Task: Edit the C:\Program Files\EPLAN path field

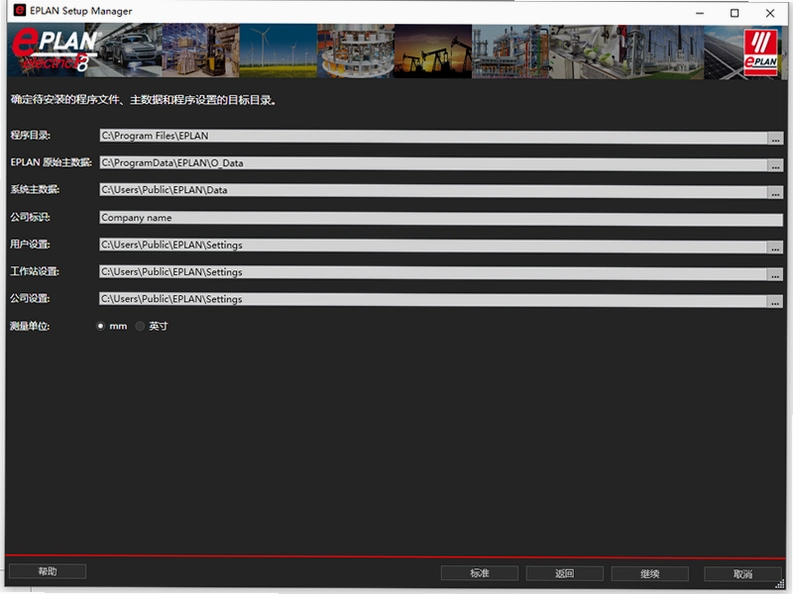Action: click(x=433, y=136)
